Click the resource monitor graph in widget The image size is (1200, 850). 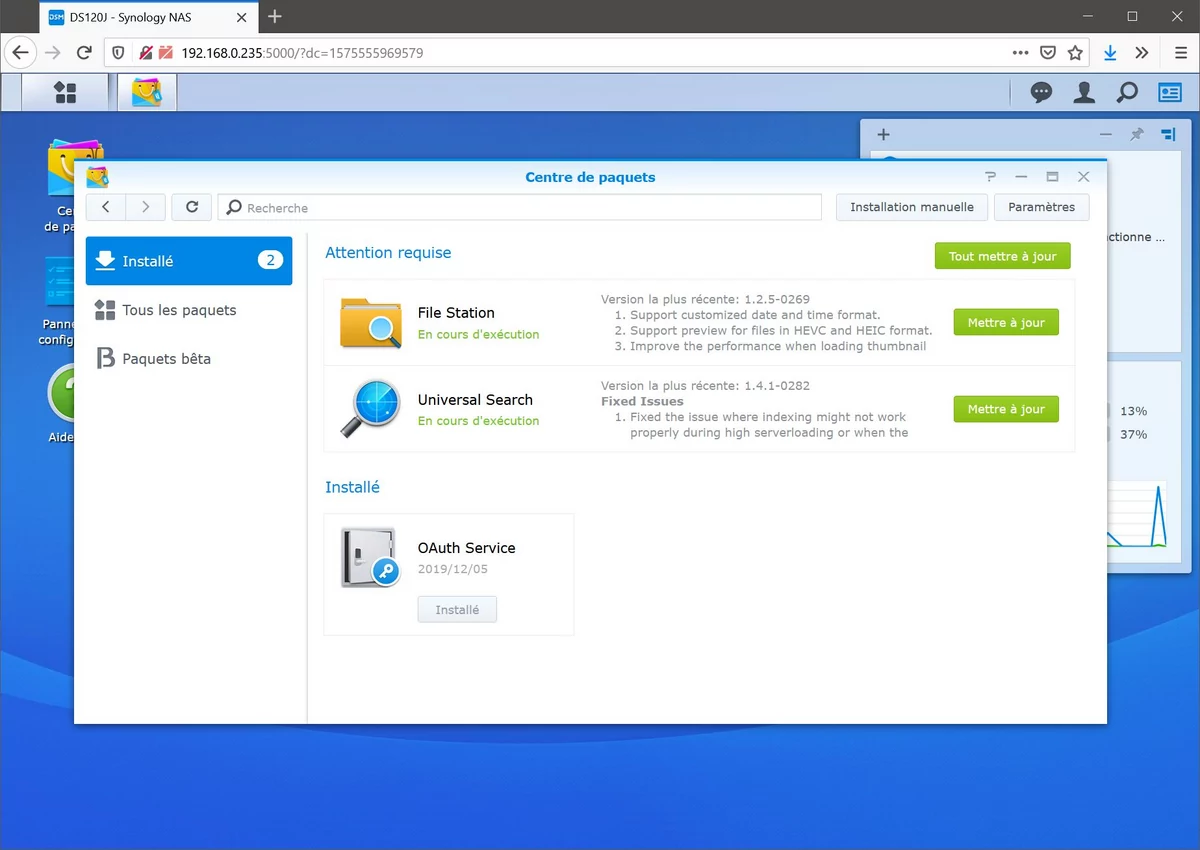[1137, 515]
